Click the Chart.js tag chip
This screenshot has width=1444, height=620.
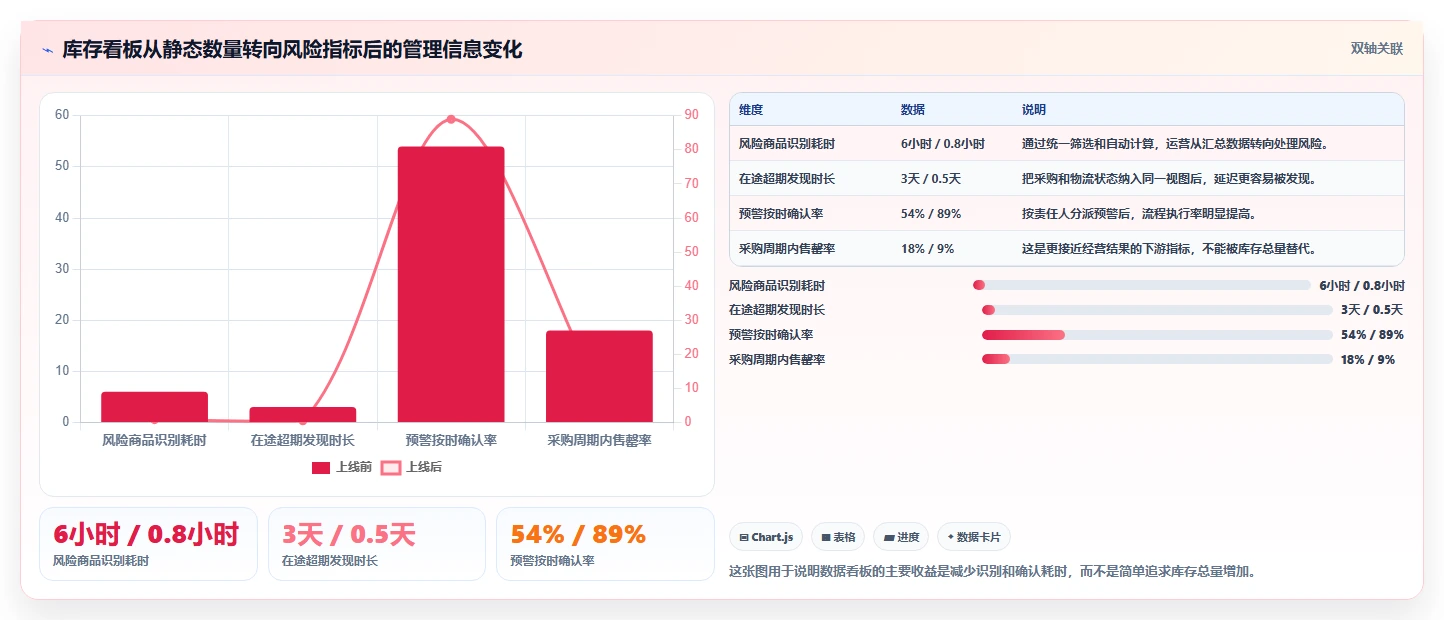click(766, 537)
